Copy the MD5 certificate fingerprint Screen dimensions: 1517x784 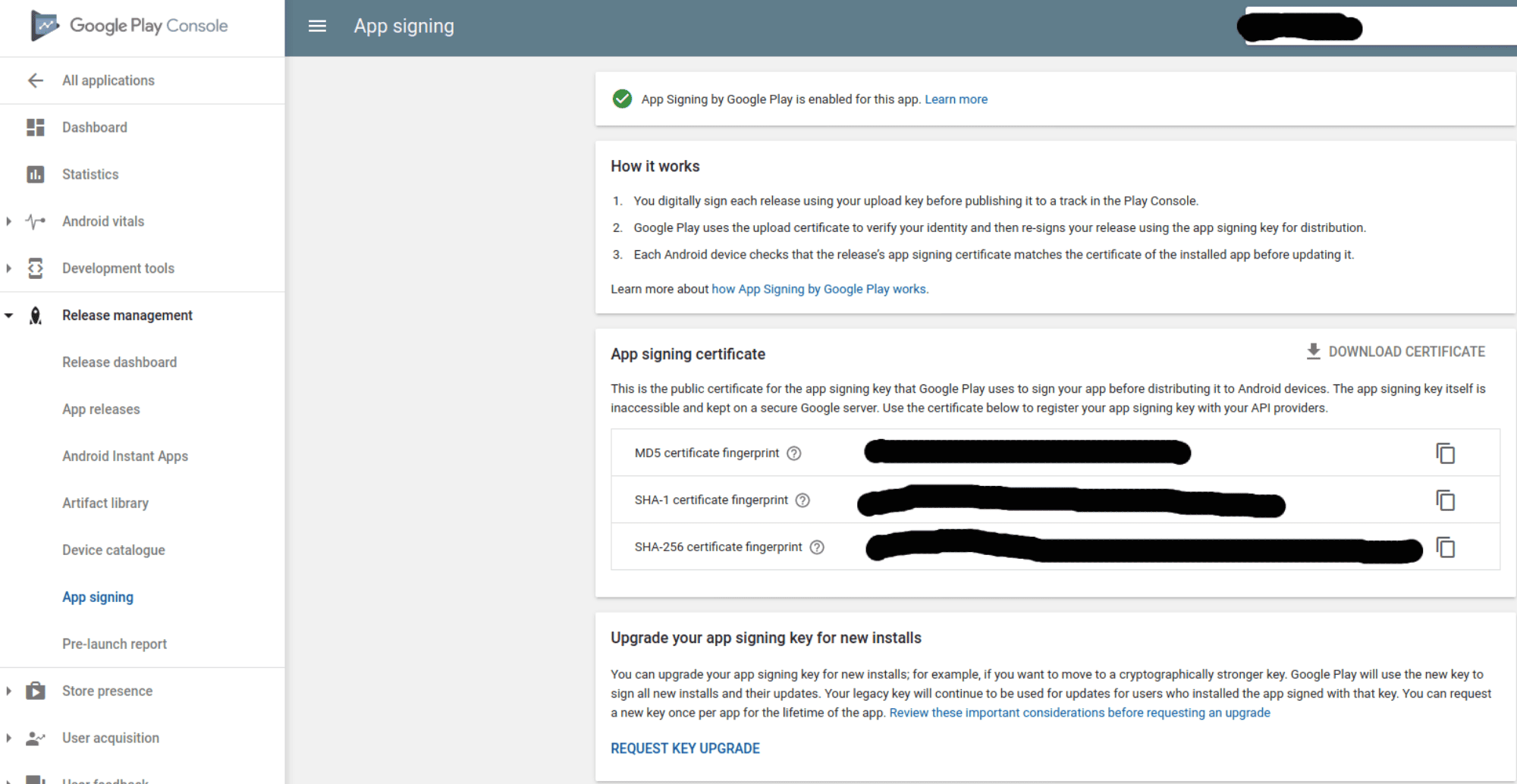(x=1445, y=453)
